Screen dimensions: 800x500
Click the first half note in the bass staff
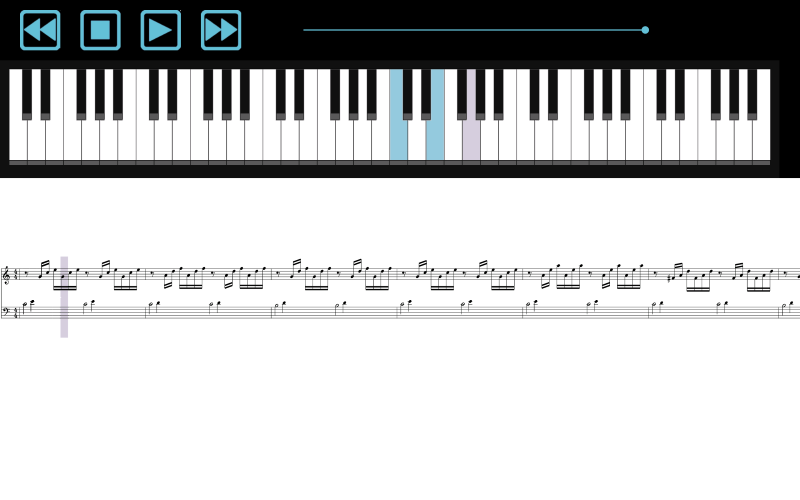[23, 305]
